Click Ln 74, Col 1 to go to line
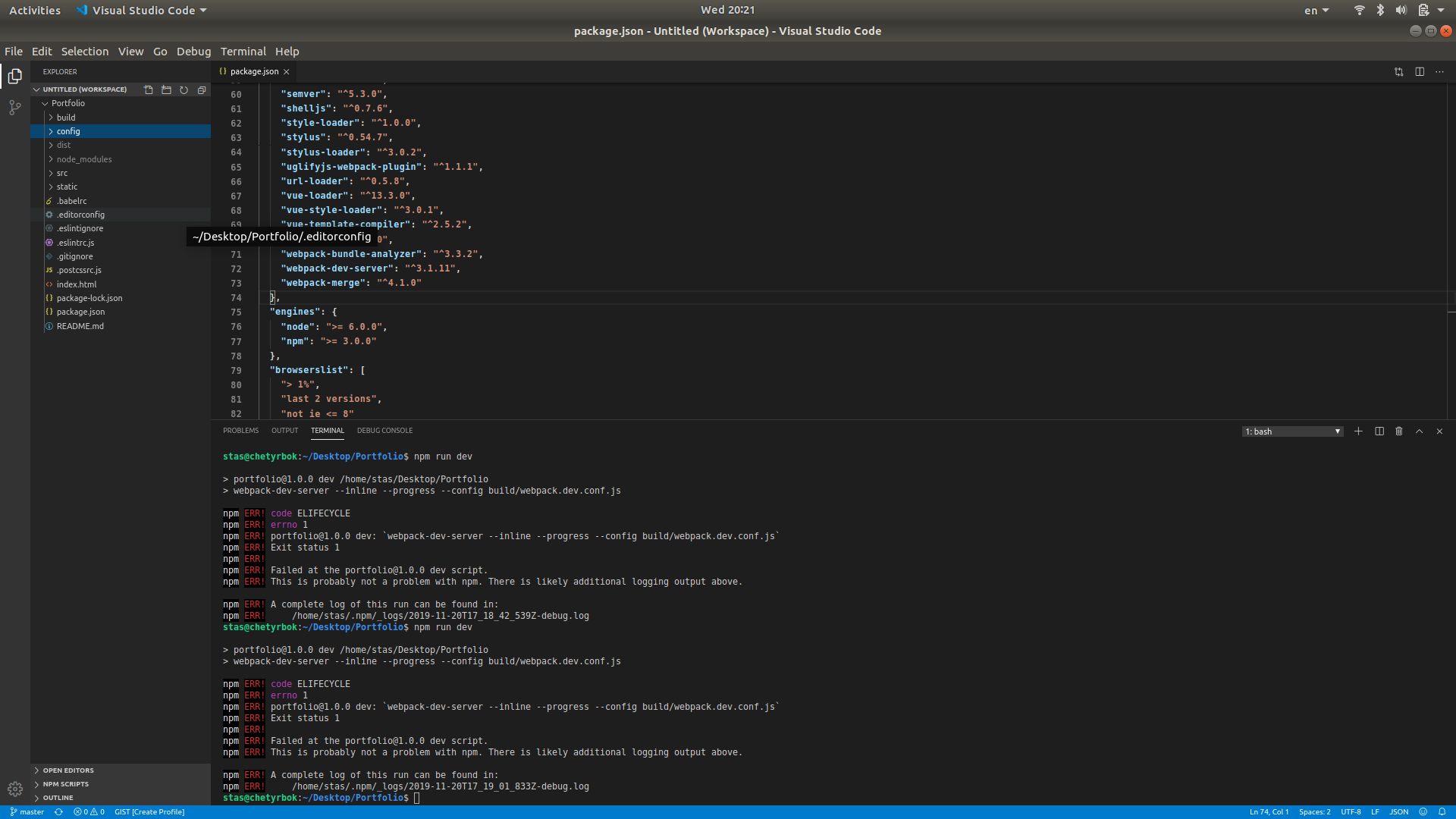Image resolution: width=1456 pixels, height=819 pixels. point(1269,812)
